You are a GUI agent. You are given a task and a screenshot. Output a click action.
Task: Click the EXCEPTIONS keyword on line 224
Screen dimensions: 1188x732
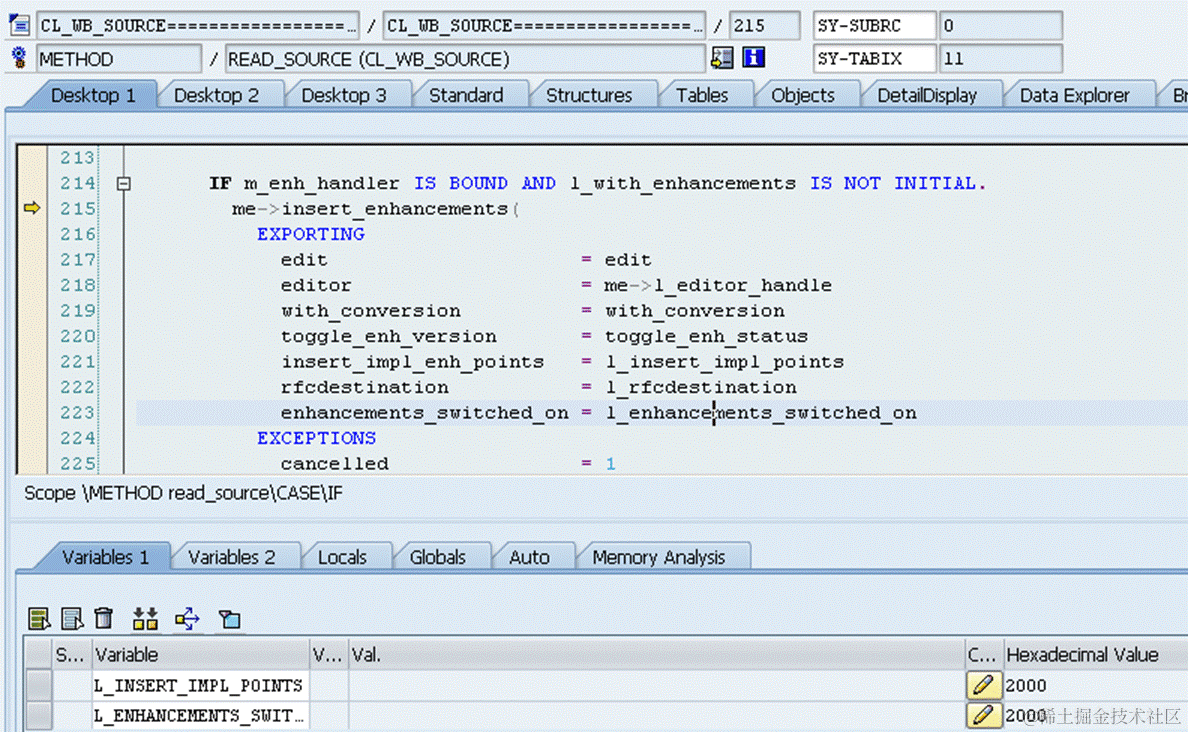click(316, 438)
